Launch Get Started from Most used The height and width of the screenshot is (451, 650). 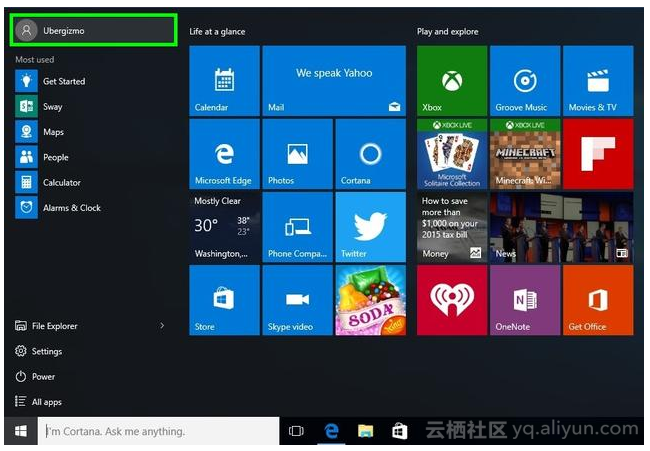(x=93, y=81)
